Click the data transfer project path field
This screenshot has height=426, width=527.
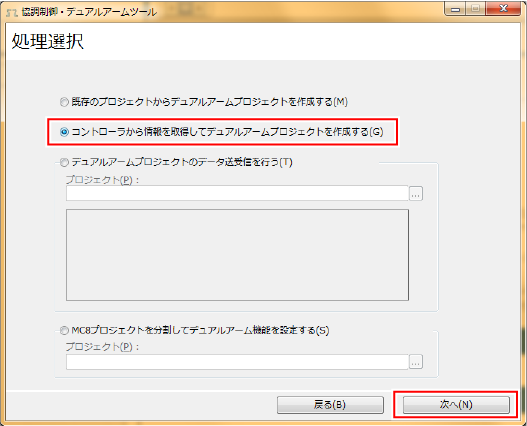[x=237, y=193]
